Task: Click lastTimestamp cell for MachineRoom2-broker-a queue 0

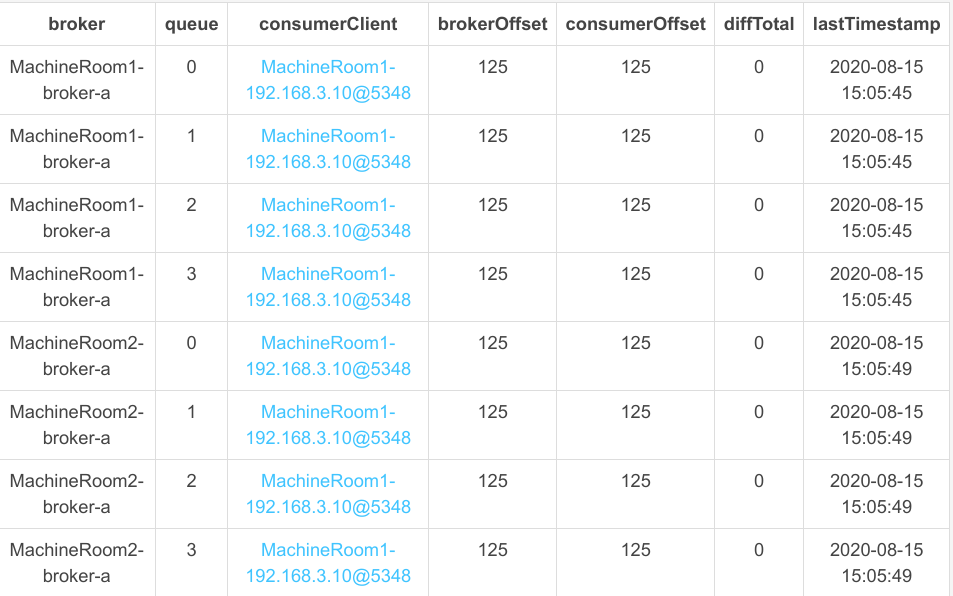Action: click(876, 356)
